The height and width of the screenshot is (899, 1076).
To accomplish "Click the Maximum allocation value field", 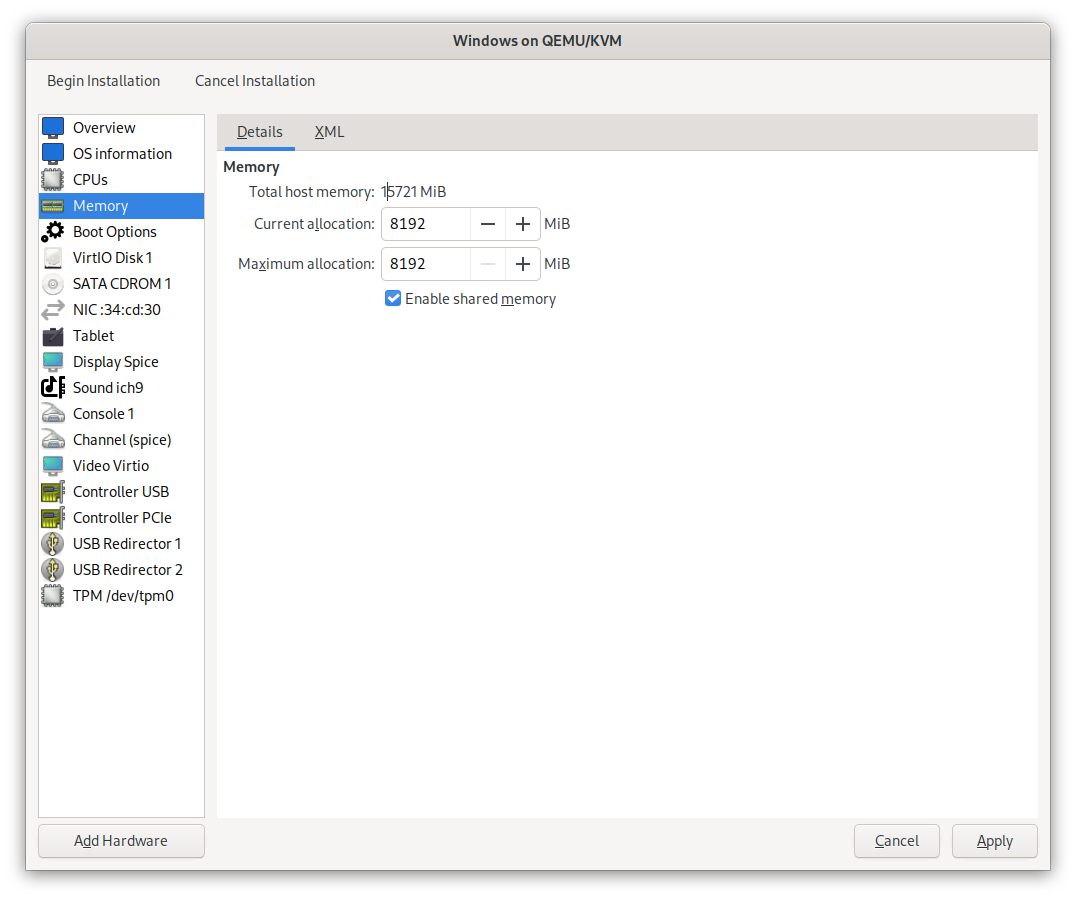I will (426, 264).
